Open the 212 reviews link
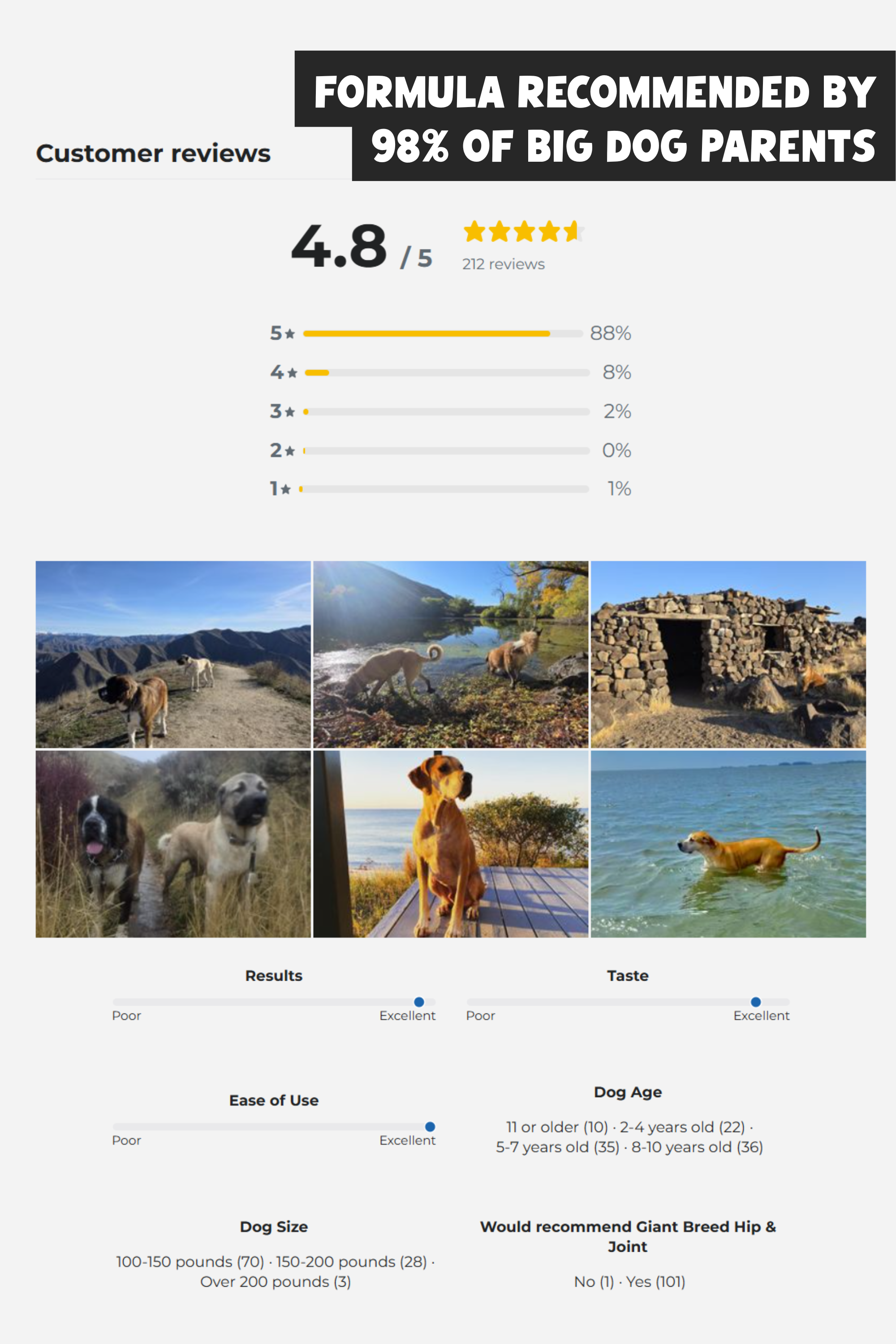 [504, 264]
